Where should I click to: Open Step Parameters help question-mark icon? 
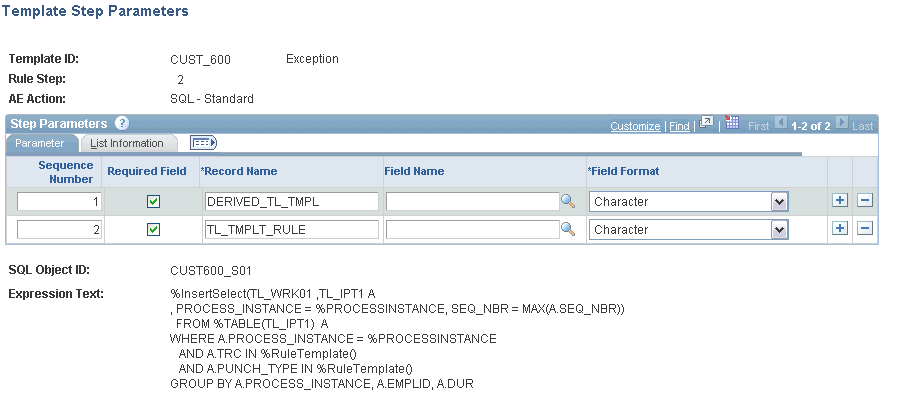(122, 123)
